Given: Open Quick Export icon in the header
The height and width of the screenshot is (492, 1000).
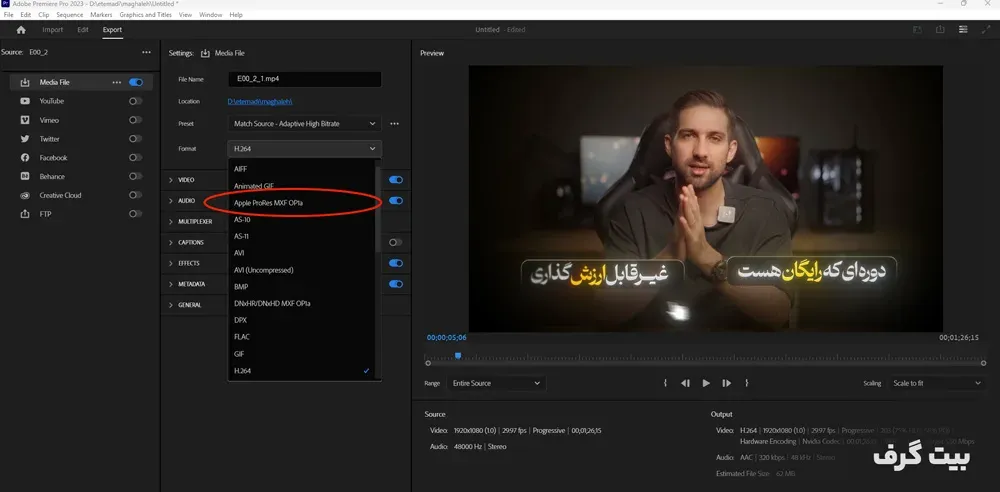Looking at the screenshot, I should [940, 29].
